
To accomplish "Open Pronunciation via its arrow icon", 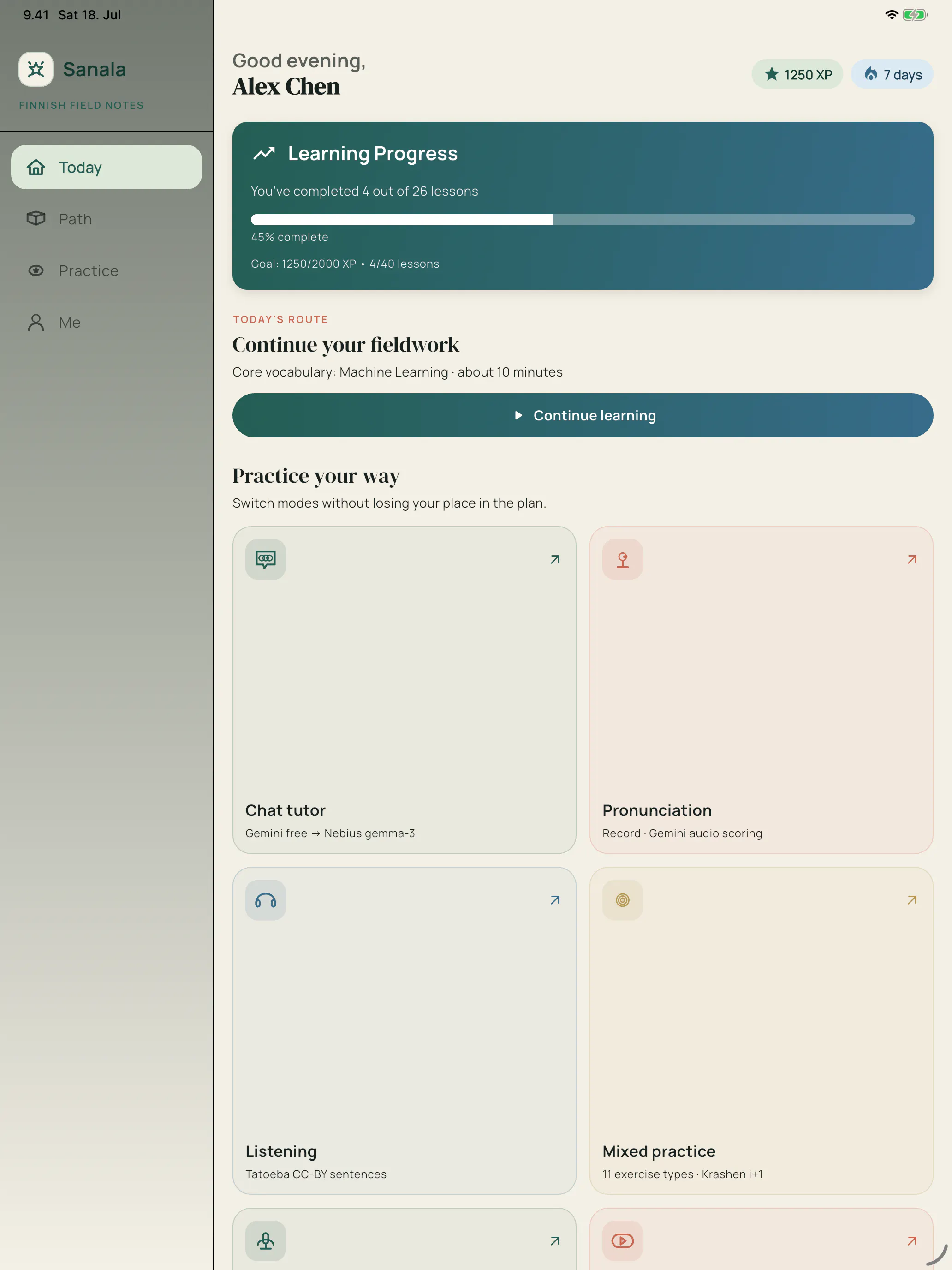I will pyautogui.click(x=912, y=559).
